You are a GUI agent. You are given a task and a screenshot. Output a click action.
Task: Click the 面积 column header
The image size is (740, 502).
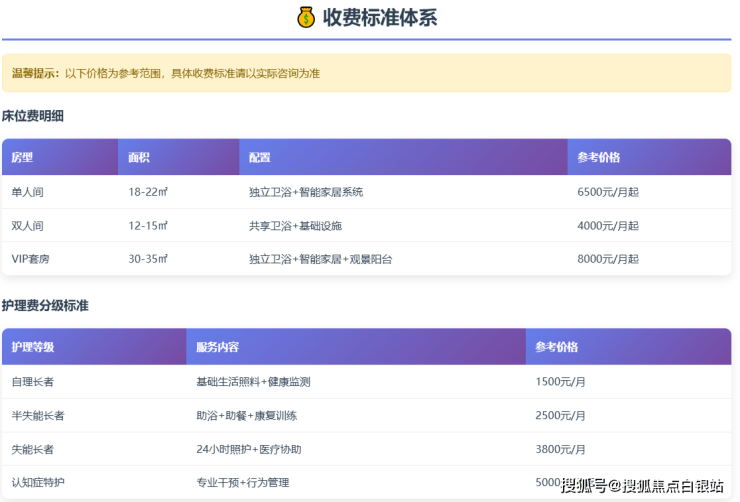139,157
